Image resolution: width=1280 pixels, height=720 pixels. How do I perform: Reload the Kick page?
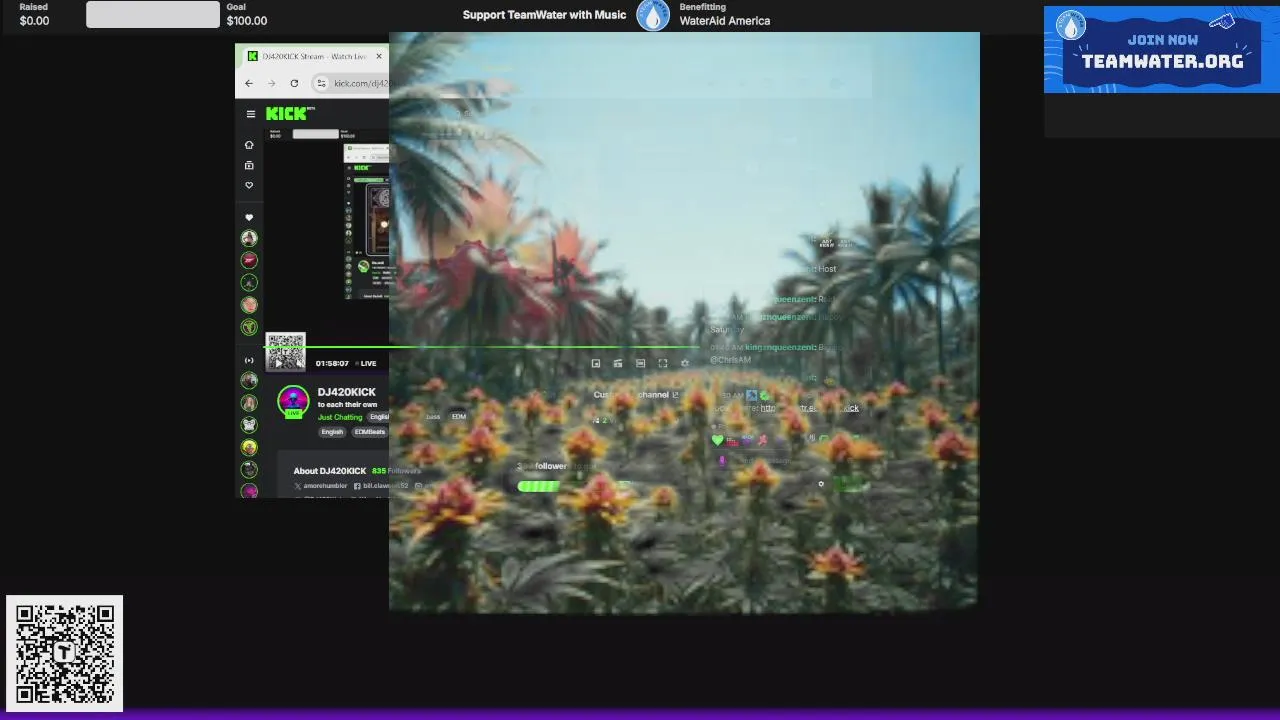pyautogui.click(x=294, y=83)
